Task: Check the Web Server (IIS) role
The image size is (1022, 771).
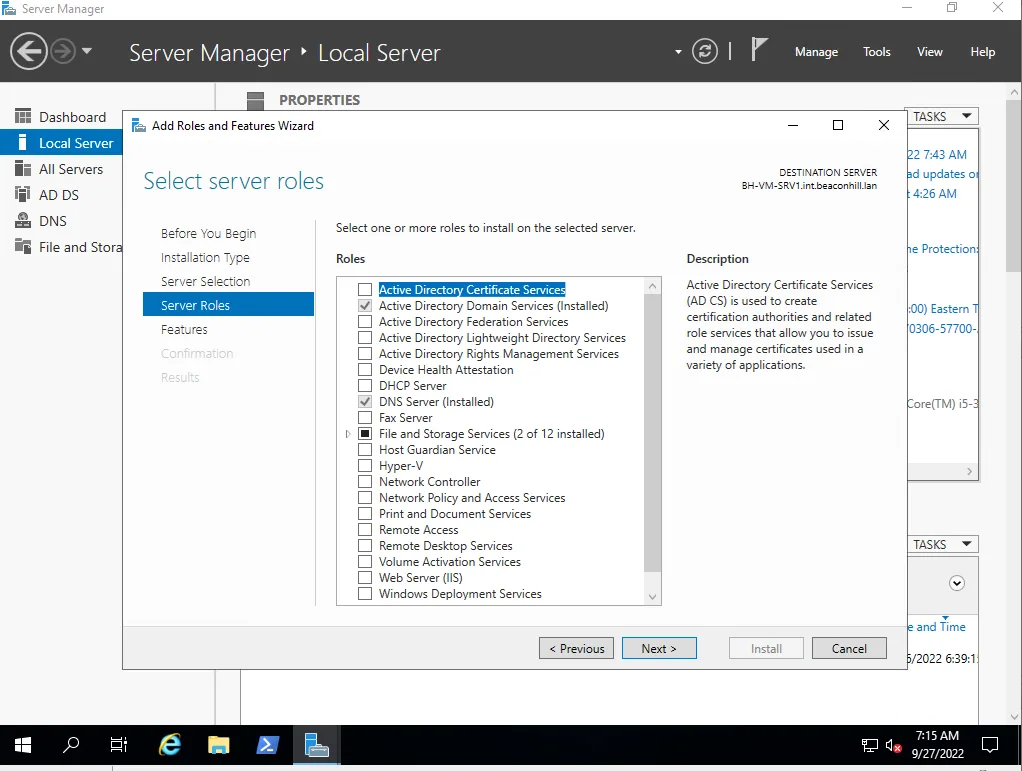Action: [365, 577]
